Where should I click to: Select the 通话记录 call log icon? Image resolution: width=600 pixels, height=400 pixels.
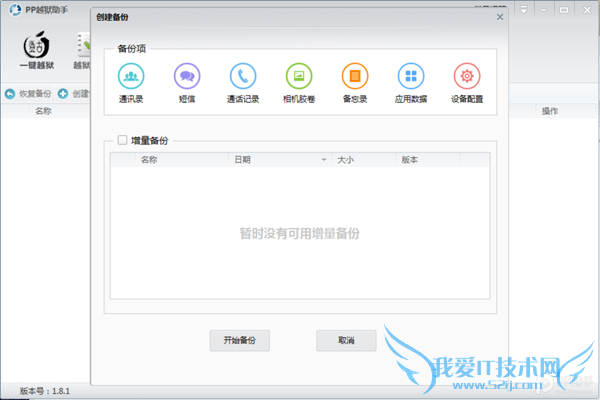click(x=243, y=76)
